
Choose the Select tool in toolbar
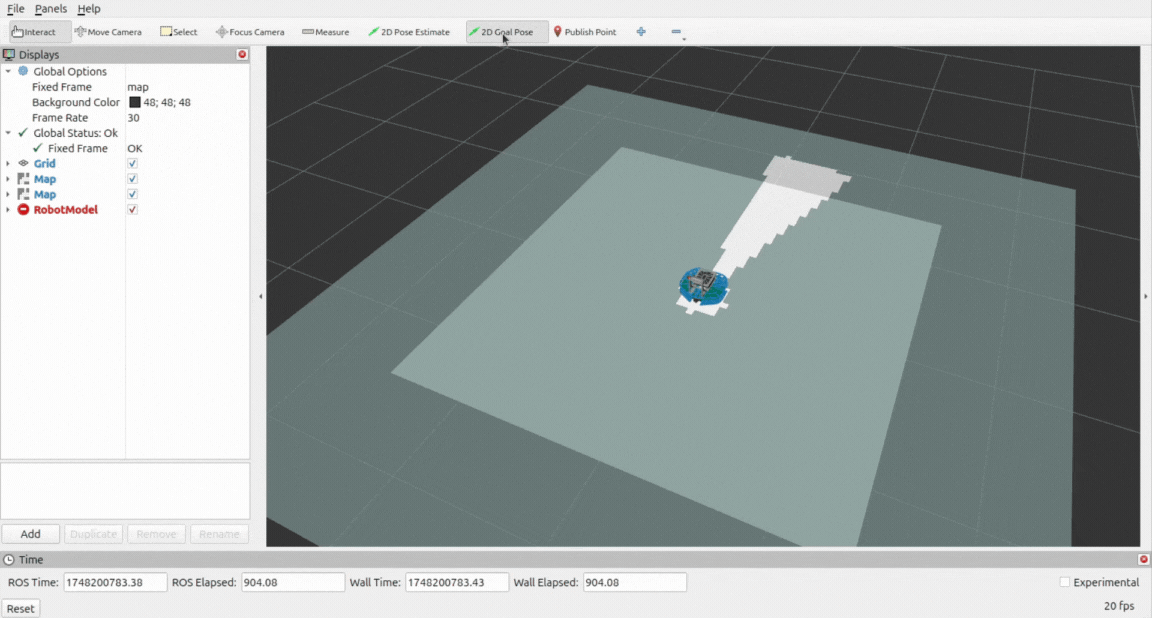pyautogui.click(x=179, y=32)
